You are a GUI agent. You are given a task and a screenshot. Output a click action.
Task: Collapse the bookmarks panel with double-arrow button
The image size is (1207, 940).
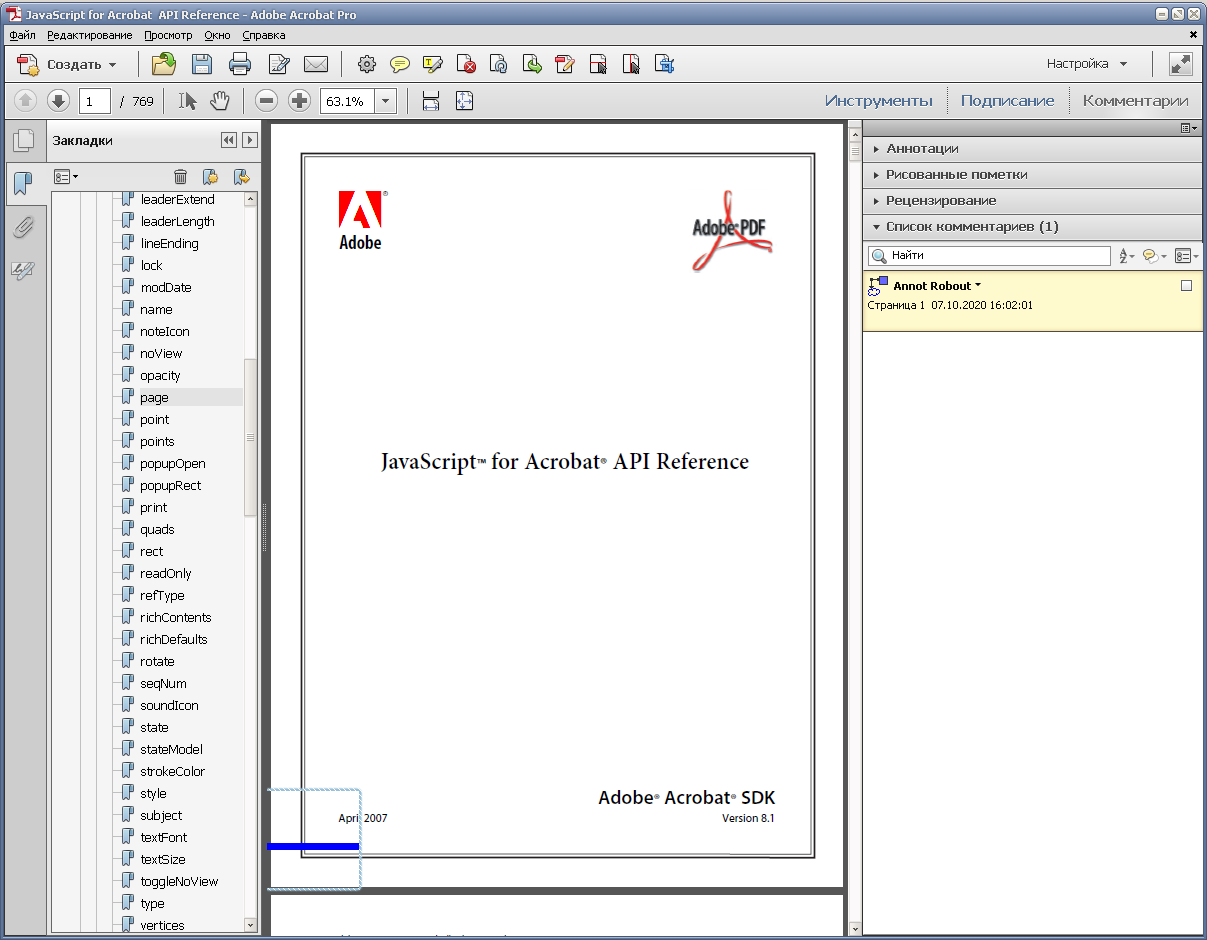tap(229, 141)
